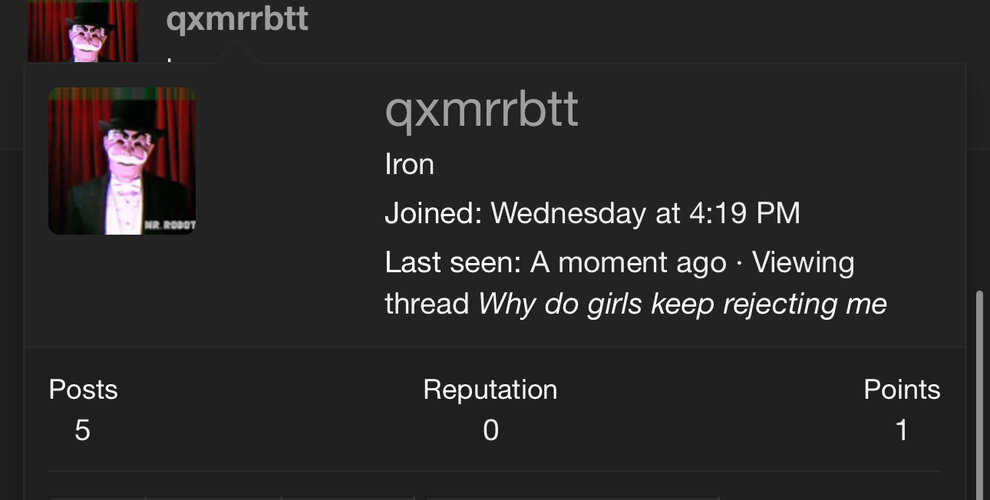The width and height of the screenshot is (990, 500).
Task: Click the word Viewing in the activity line
Action: (x=802, y=262)
